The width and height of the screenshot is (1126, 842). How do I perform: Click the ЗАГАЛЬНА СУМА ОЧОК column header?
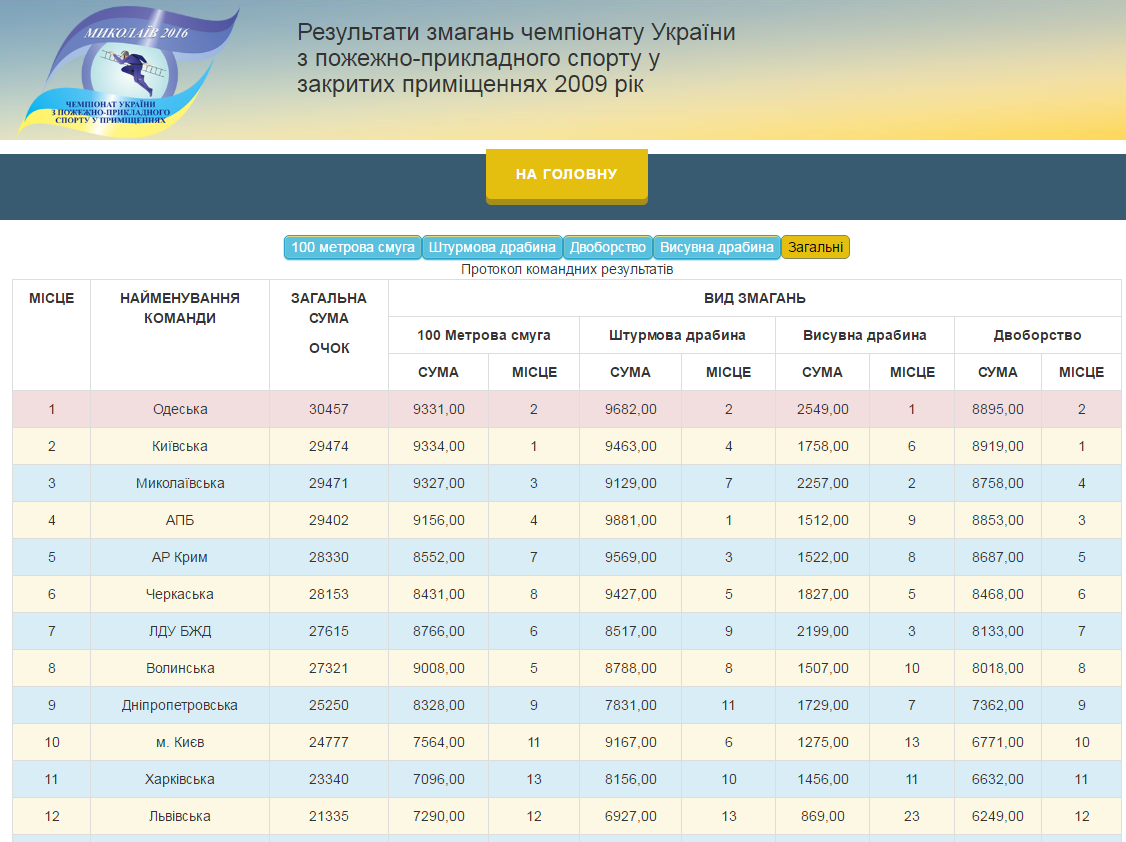click(328, 323)
